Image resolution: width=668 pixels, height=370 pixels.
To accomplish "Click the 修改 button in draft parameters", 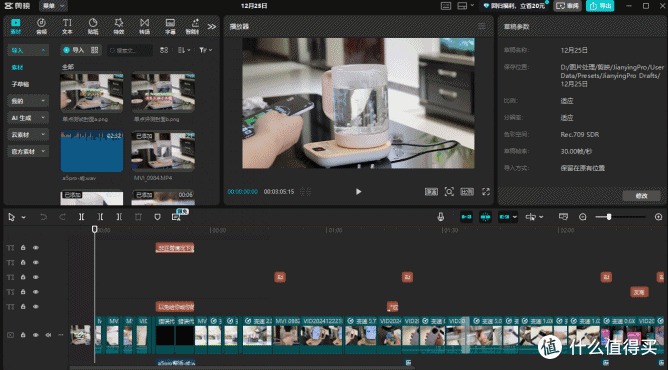I will point(641,196).
